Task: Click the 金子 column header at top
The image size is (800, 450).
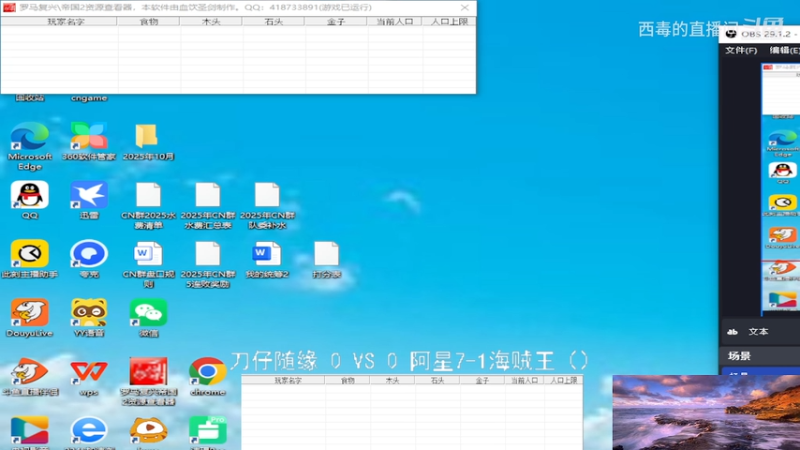Action: point(336,21)
